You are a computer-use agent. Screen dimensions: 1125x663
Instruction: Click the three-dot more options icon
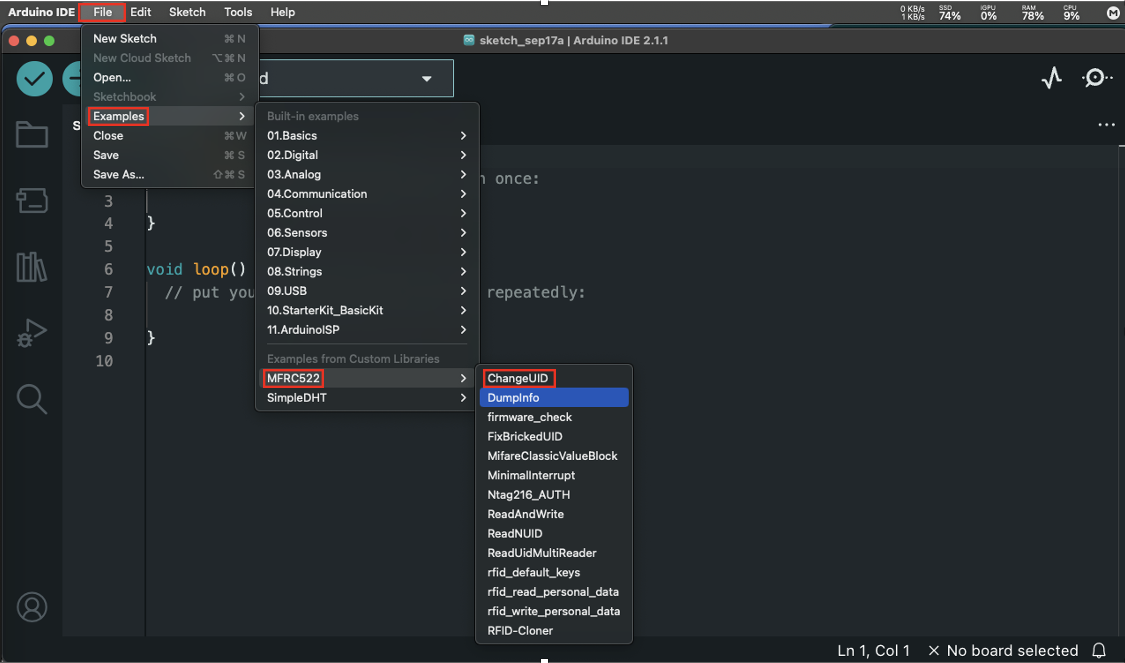[x=1106, y=125]
